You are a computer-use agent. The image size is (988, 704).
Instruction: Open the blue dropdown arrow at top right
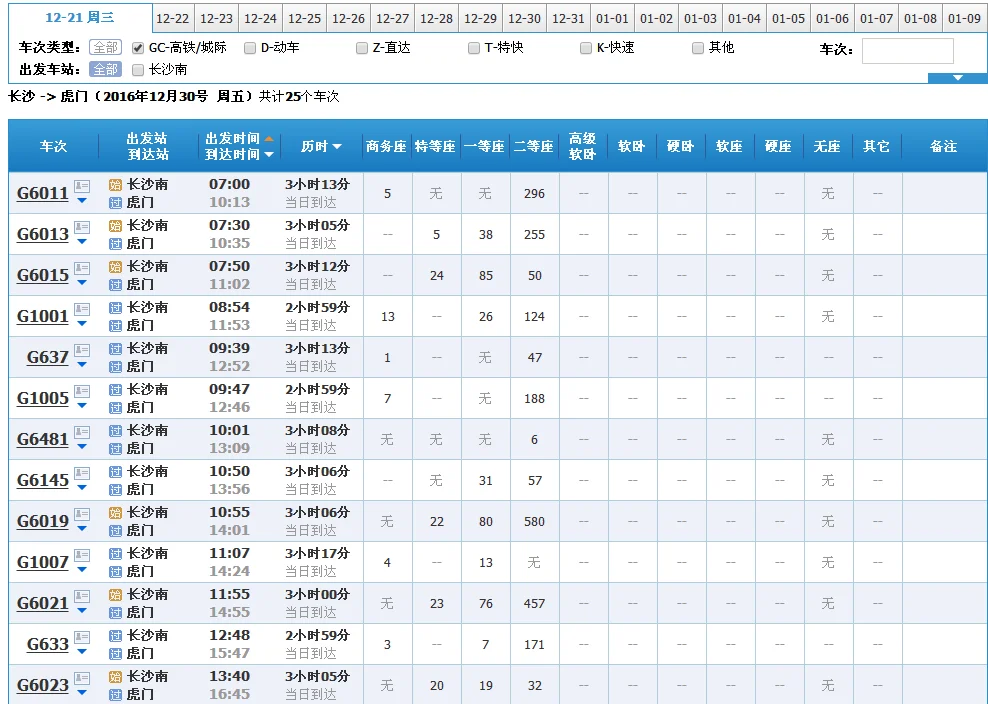958,80
